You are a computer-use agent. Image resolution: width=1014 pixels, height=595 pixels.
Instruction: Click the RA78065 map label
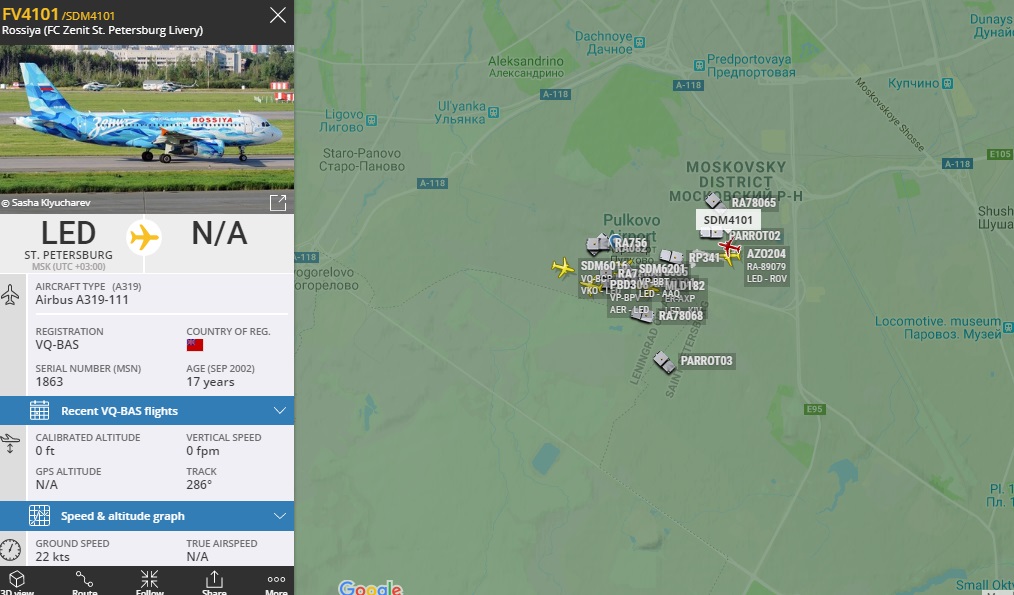coord(753,203)
